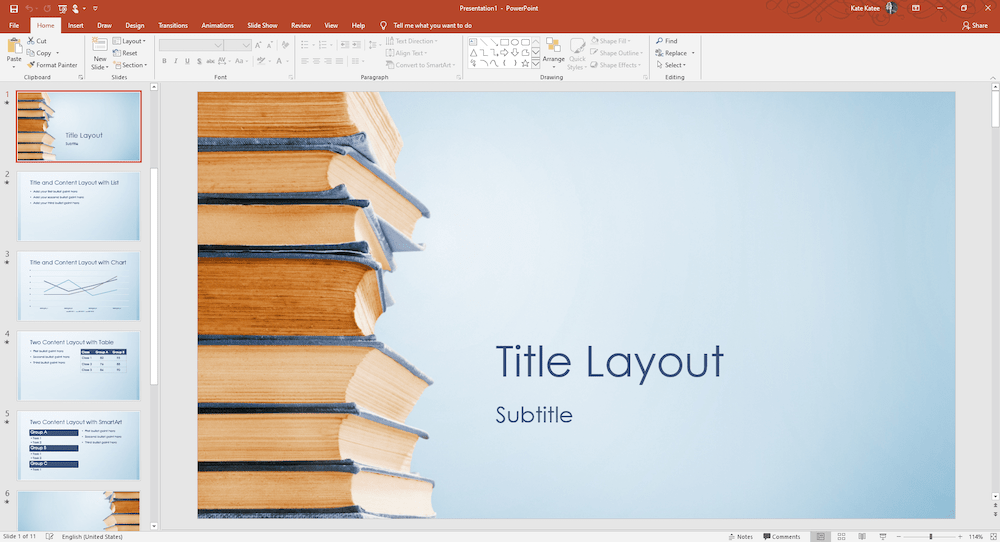
Task: Toggle Italic formatting
Action: [175, 61]
